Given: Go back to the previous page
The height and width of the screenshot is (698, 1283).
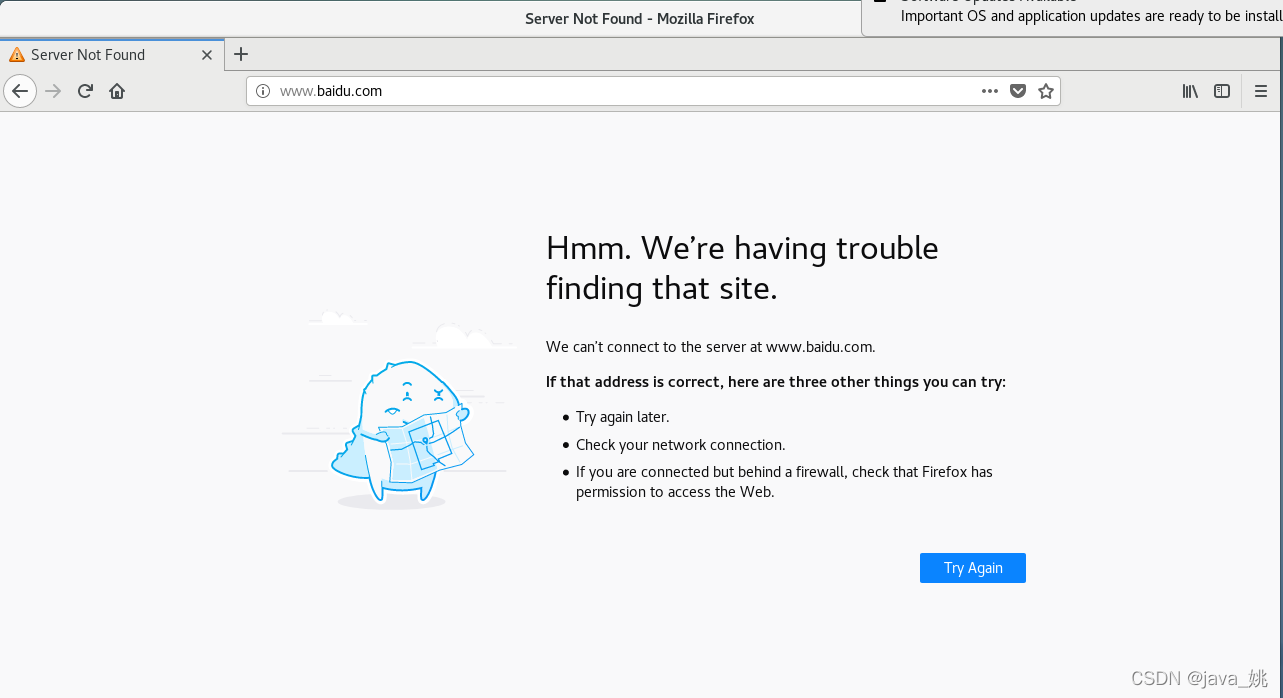Looking at the screenshot, I should coord(20,91).
